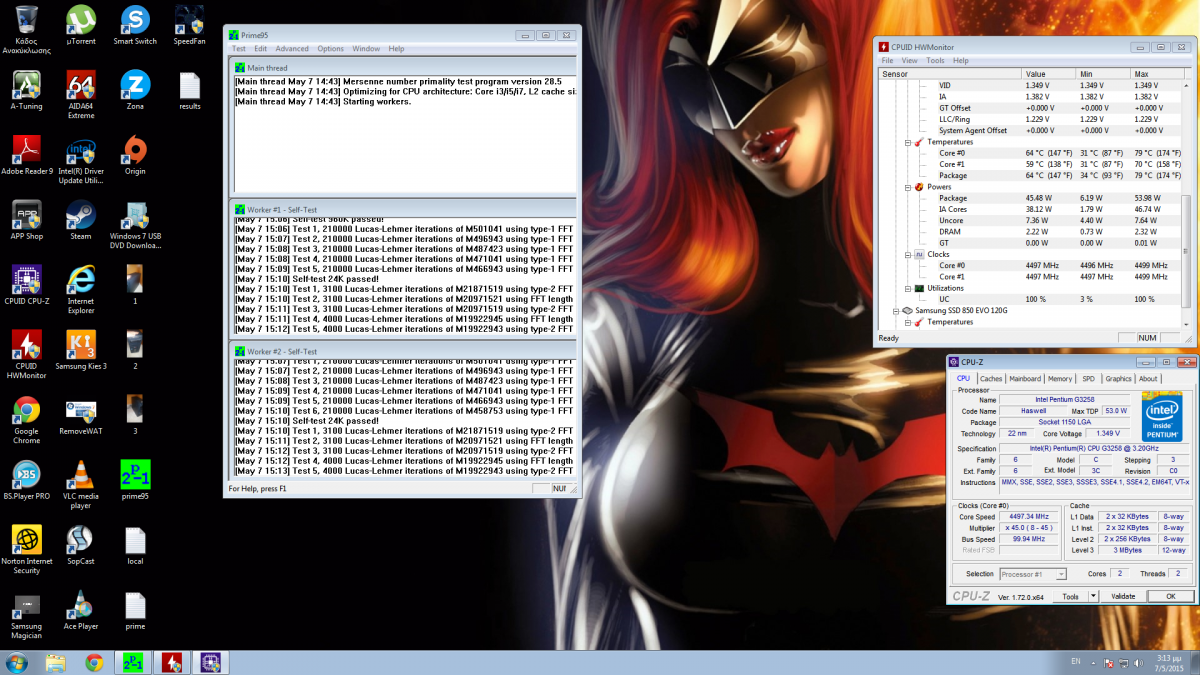Select the prime95 desktop shortcut
This screenshot has width=1200, height=675.
pyautogui.click(x=135, y=480)
